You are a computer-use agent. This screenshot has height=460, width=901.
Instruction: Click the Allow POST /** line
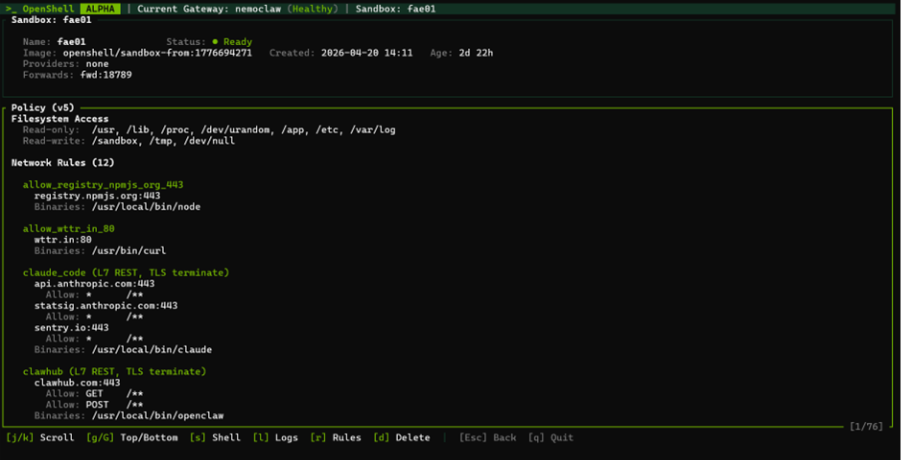[x=94, y=404]
